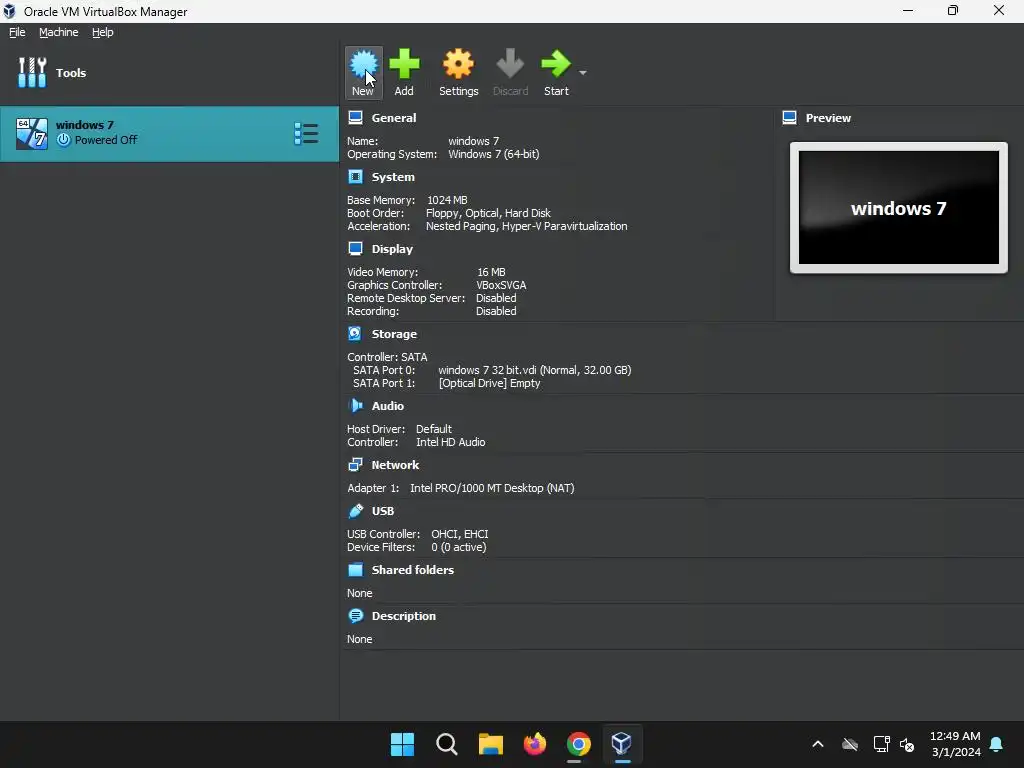Open the Shared folders section heading
1024x768 pixels.
pos(413,570)
